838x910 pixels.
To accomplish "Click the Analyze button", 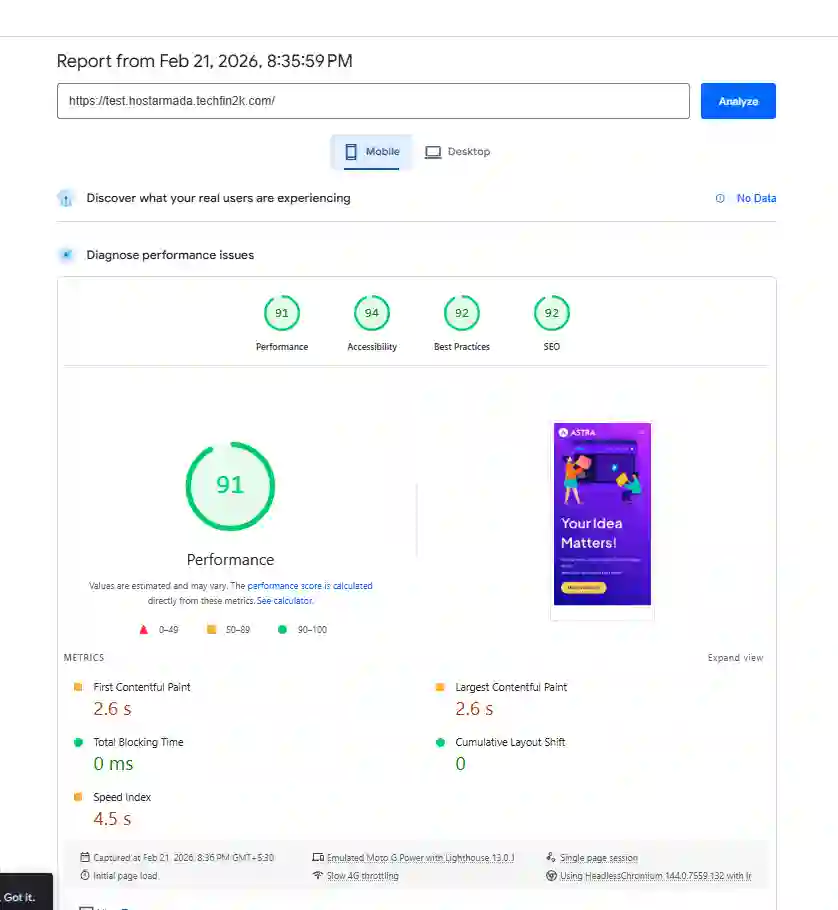I will click(x=738, y=101).
